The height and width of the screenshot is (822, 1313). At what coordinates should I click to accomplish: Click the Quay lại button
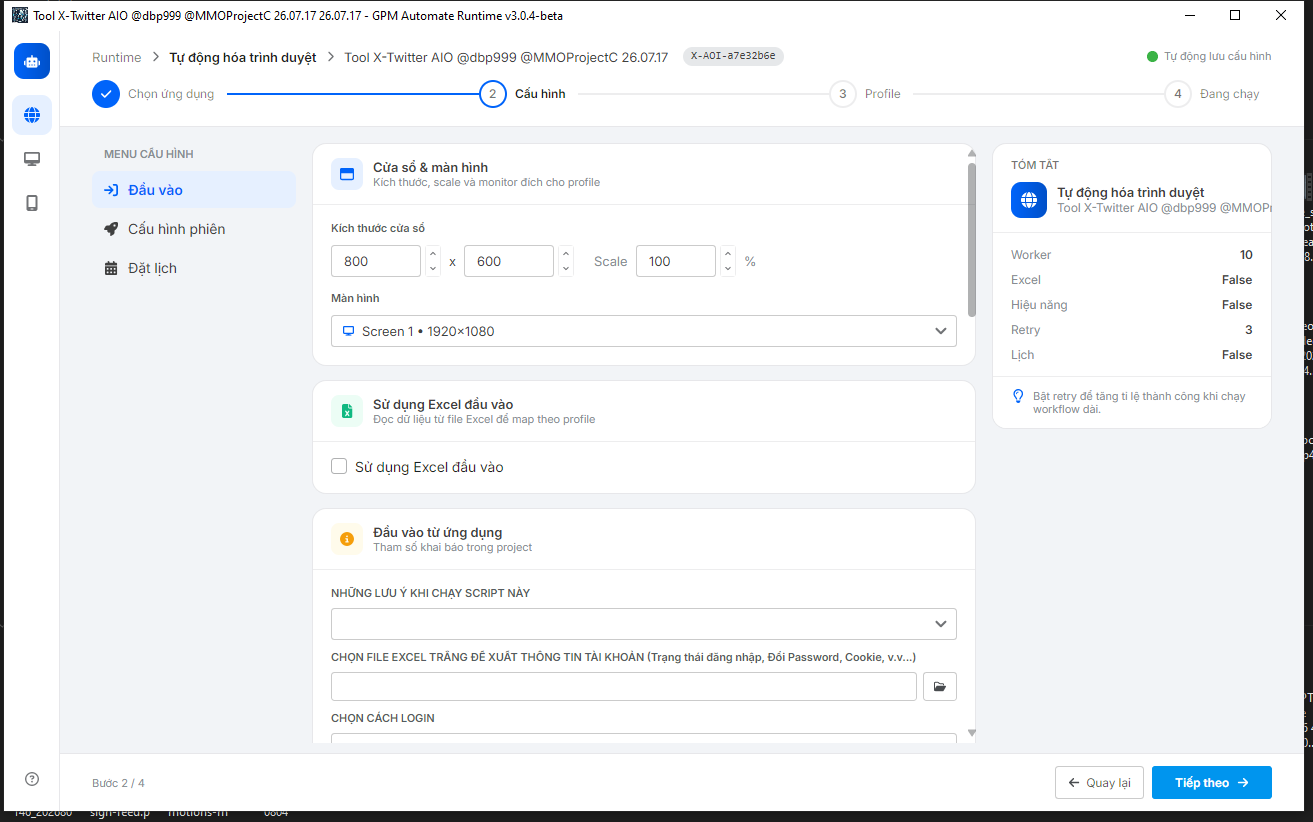pos(1099,782)
